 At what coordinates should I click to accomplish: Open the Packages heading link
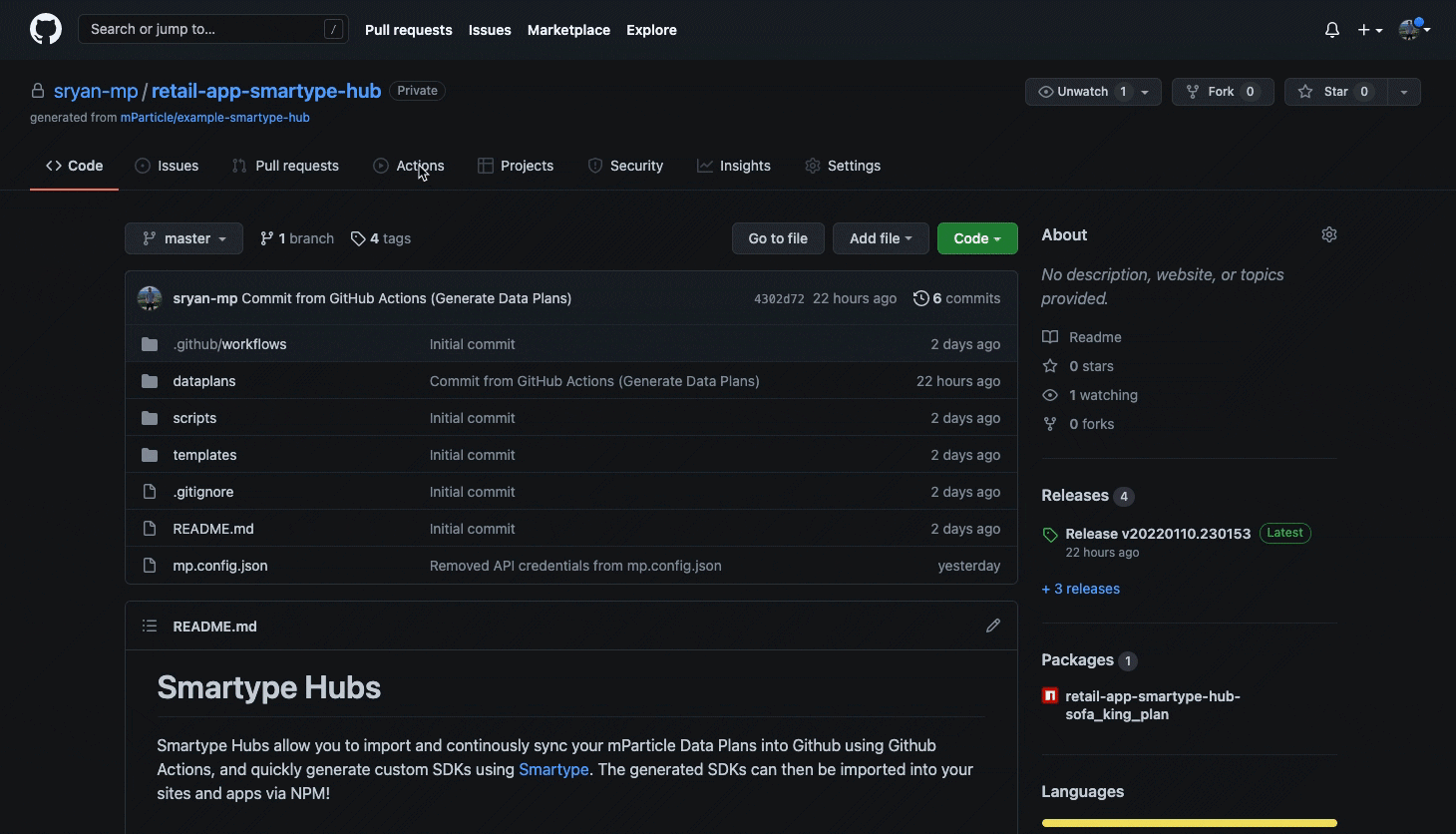(1090, 660)
